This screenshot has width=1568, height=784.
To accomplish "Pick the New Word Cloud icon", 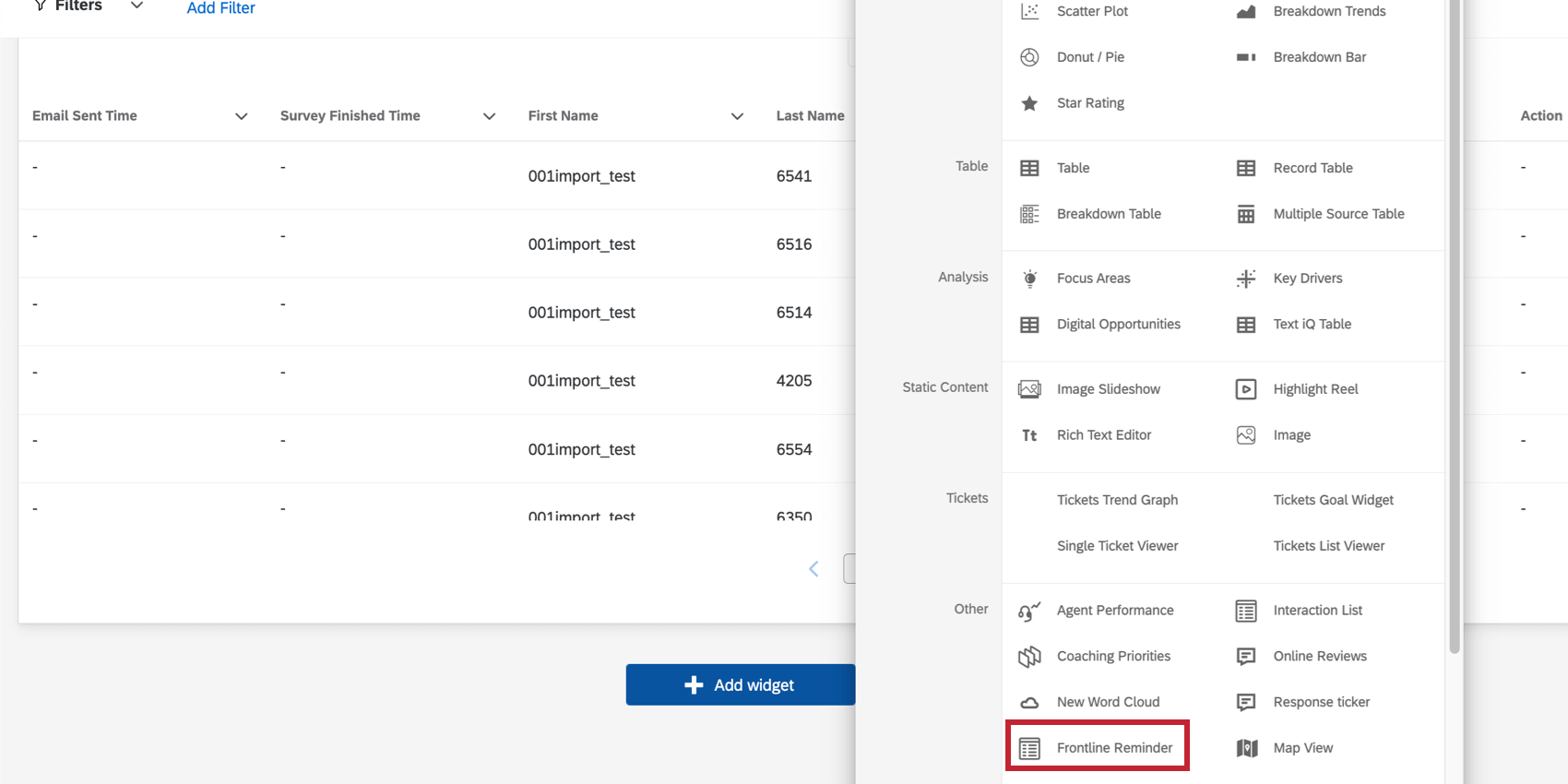I will [1029, 703].
